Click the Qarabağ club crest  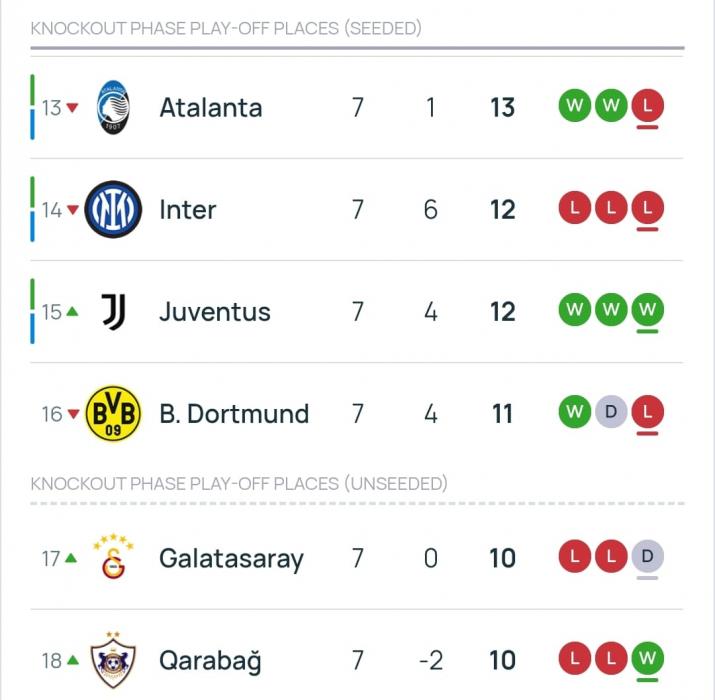pyautogui.click(x=113, y=660)
